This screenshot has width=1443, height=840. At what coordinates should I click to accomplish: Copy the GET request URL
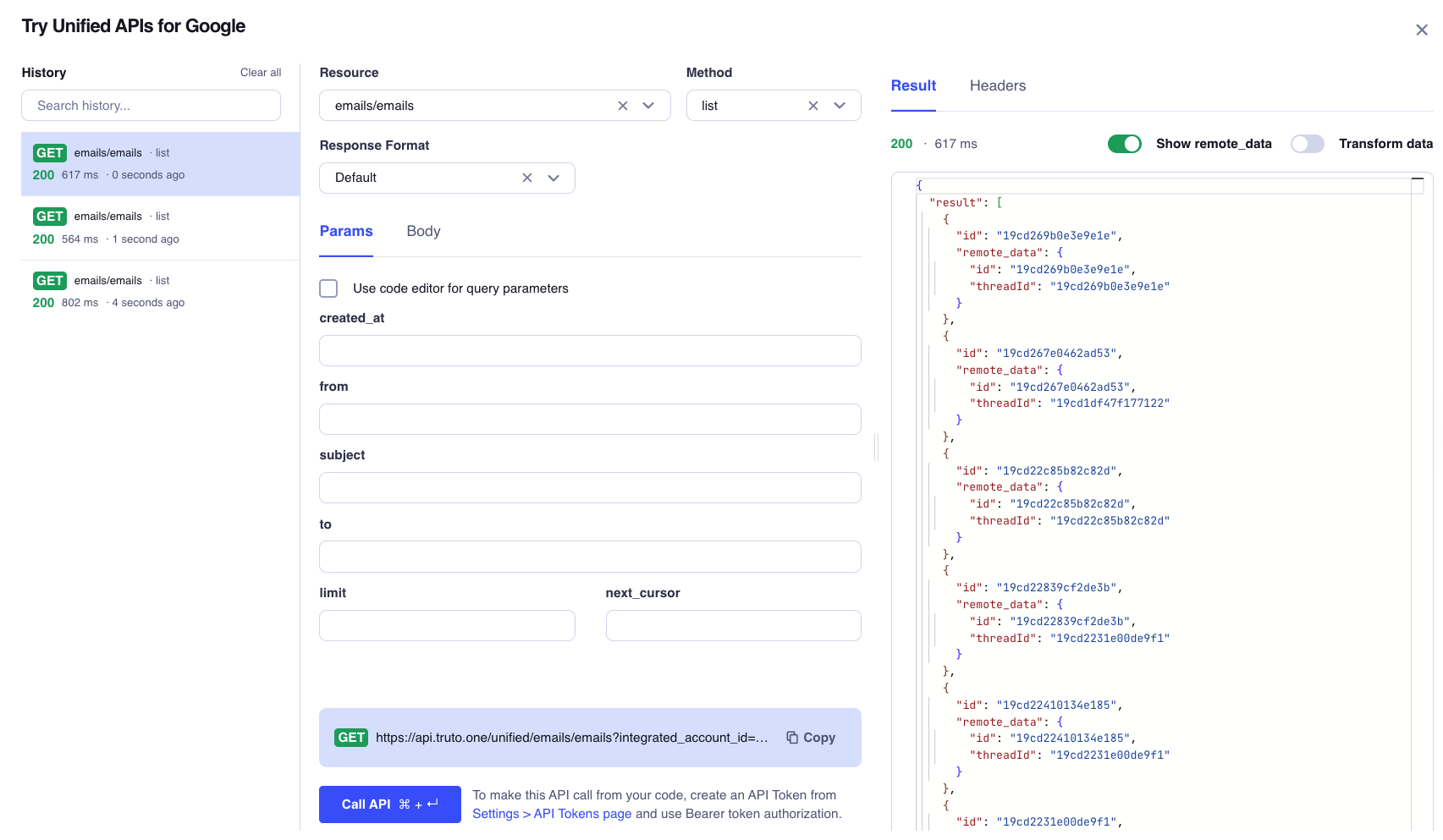pos(811,738)
